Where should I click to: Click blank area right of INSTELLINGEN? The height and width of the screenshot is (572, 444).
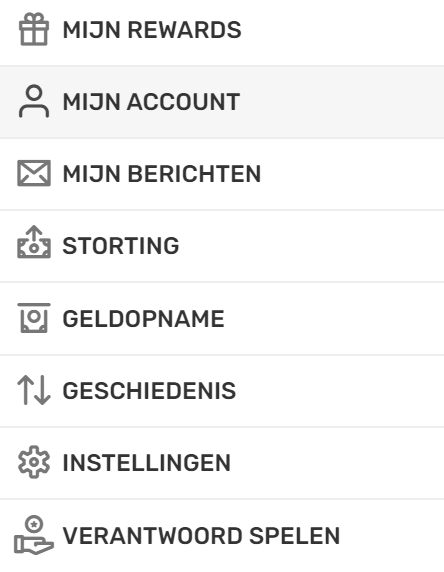[x=336, y=463]
